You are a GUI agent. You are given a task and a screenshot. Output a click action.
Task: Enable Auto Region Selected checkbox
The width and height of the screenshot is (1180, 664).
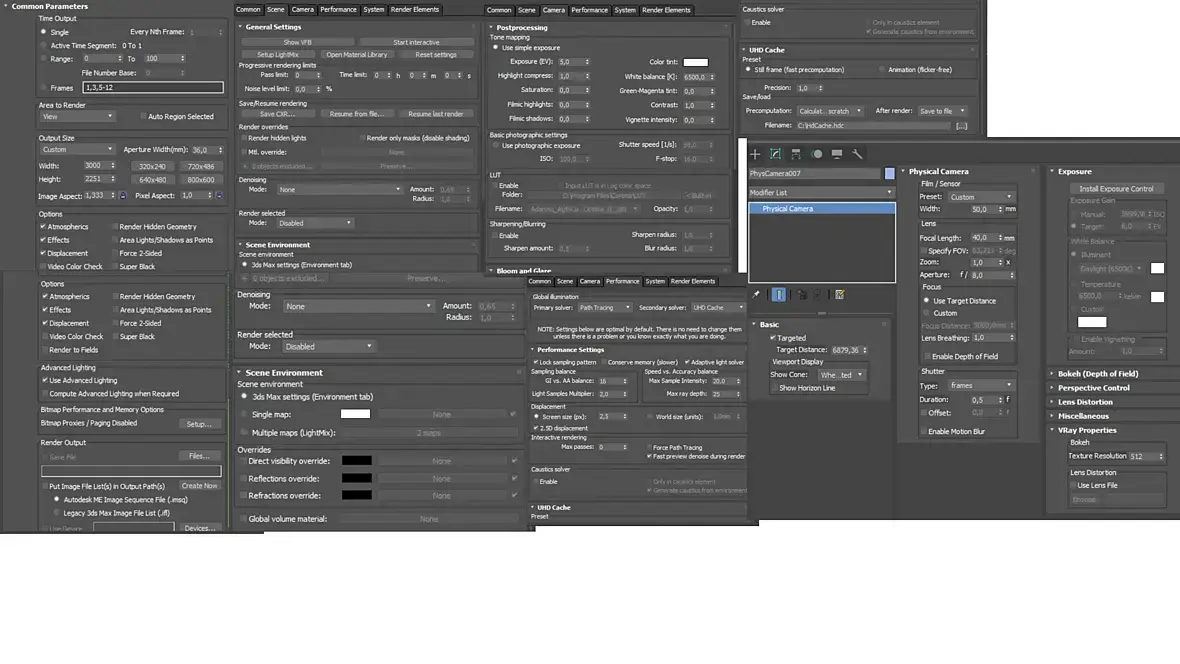point(143,117)
